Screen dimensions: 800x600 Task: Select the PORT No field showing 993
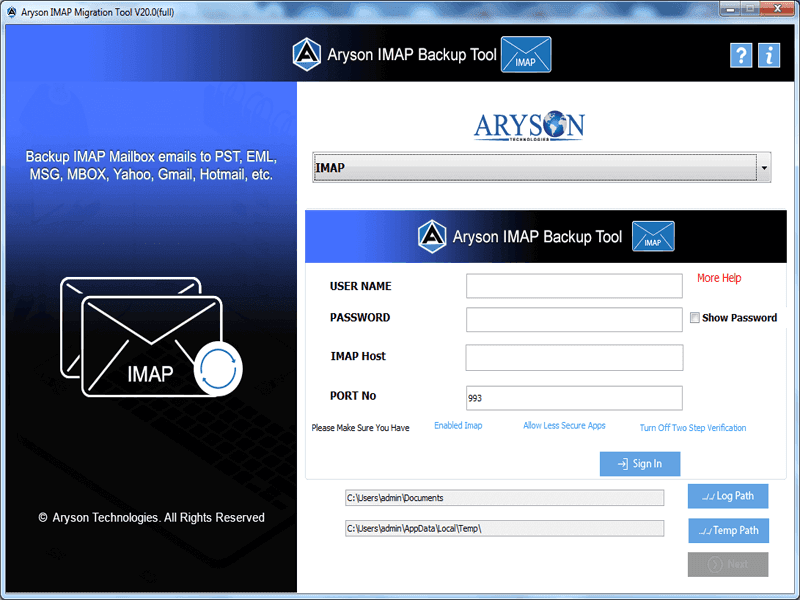pos(574,398)
